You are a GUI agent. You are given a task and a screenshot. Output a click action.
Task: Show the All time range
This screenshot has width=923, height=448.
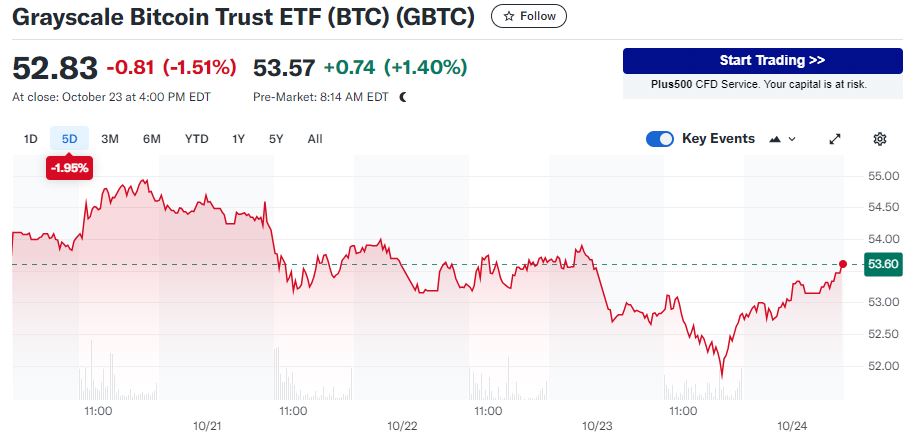[315, 139]
